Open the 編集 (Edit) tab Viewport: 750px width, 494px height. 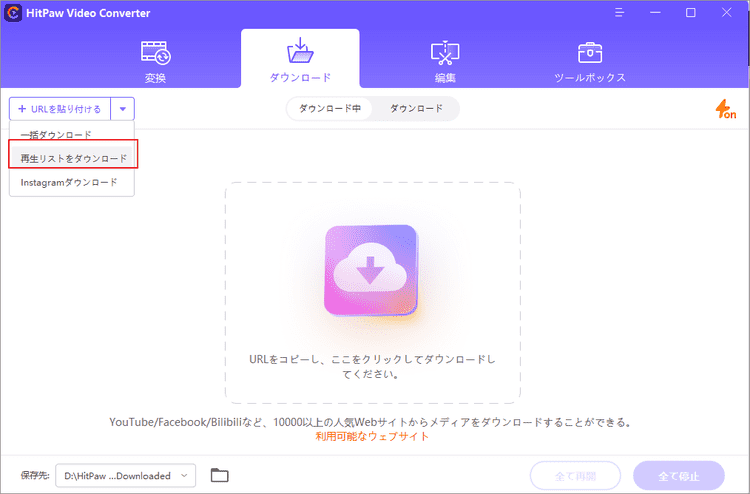coord(445,62)
